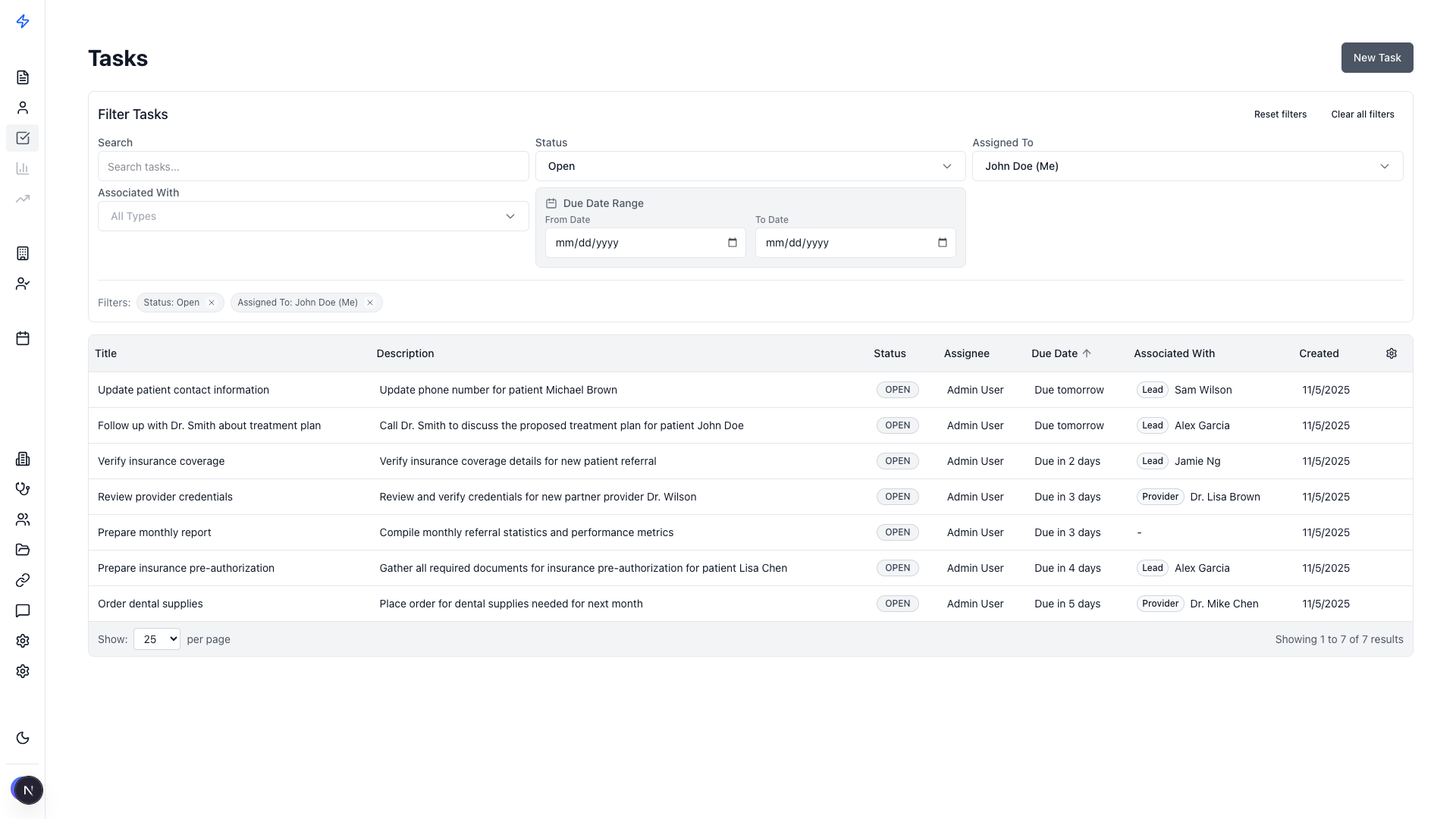Open the calendar section from the sidebar
This screenshot has height=819, width=1456.
tap(22, 338)
